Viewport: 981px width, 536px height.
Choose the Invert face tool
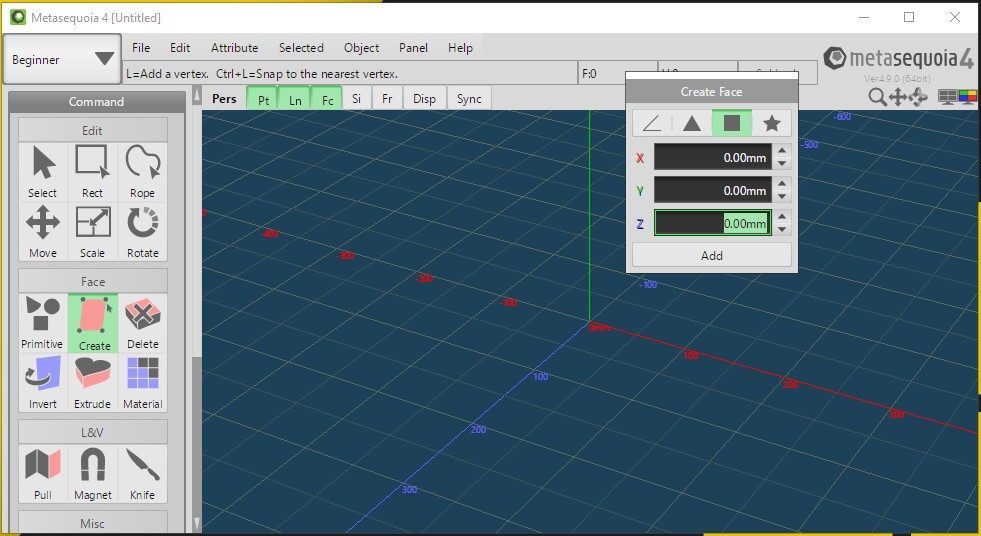tap(43, 382)
